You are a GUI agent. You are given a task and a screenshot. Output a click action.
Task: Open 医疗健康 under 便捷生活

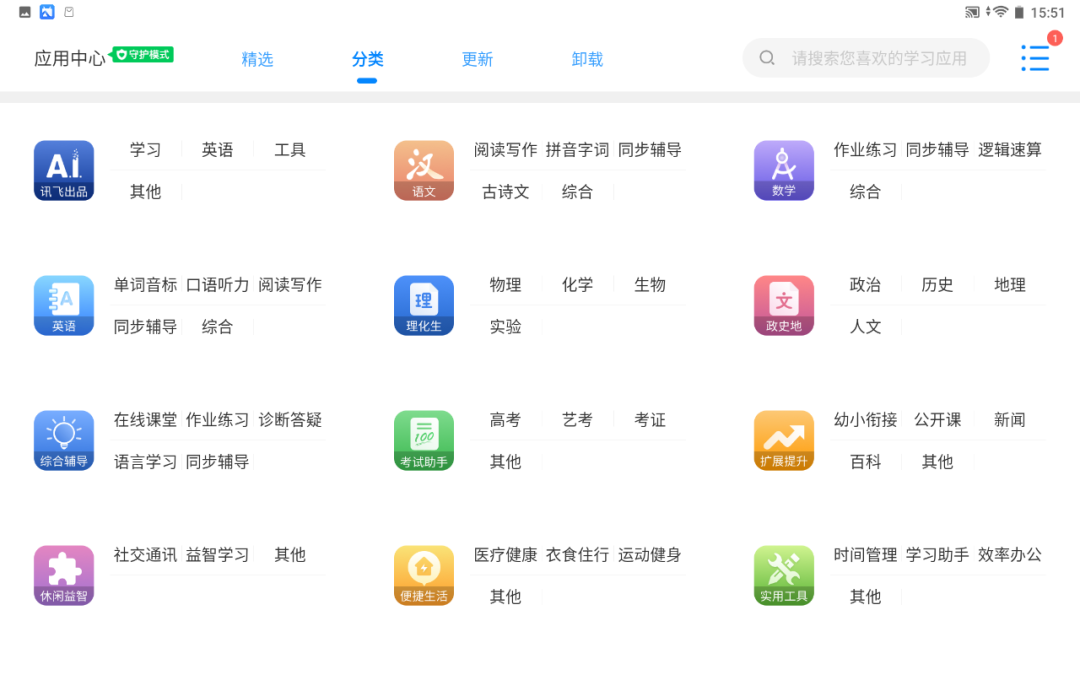506,555
